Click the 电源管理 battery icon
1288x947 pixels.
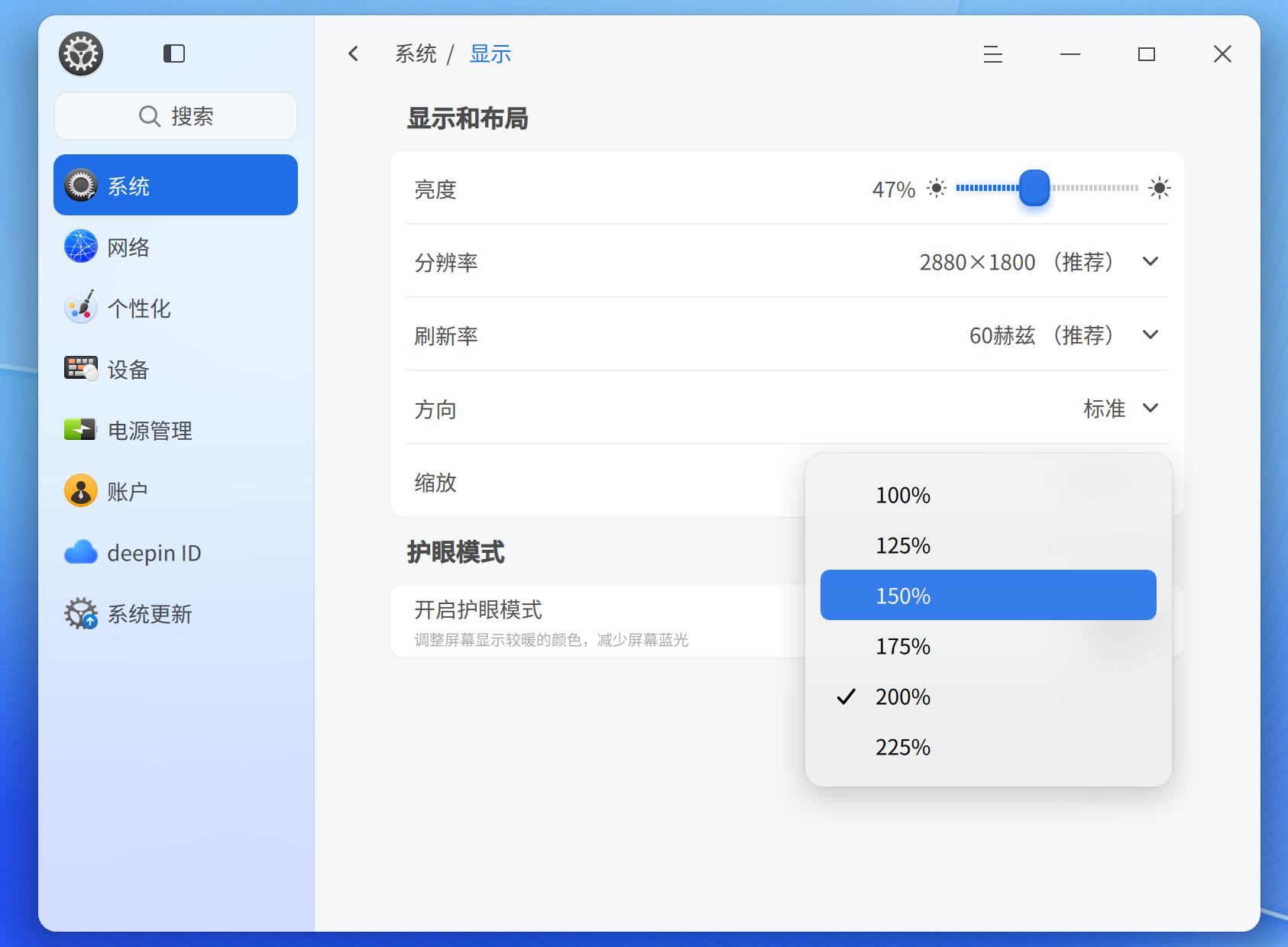point(81,429)
